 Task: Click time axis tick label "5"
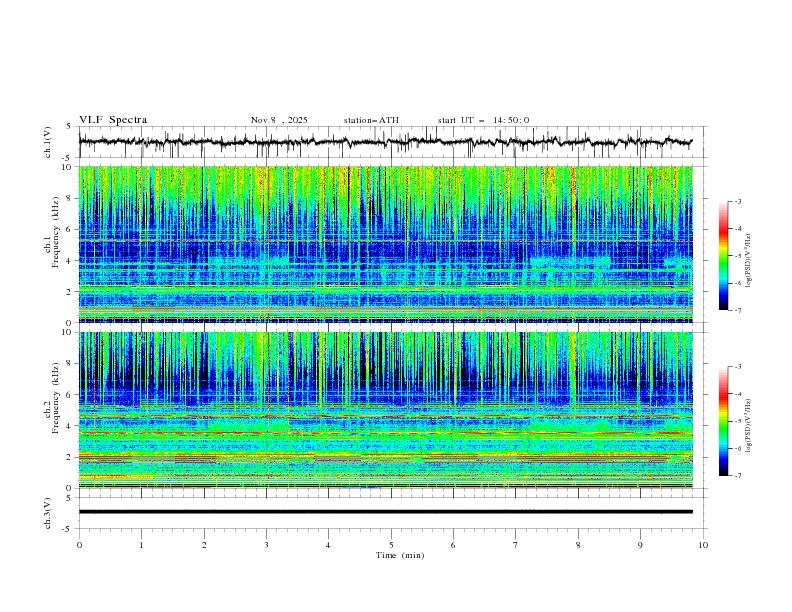[391, 545]
